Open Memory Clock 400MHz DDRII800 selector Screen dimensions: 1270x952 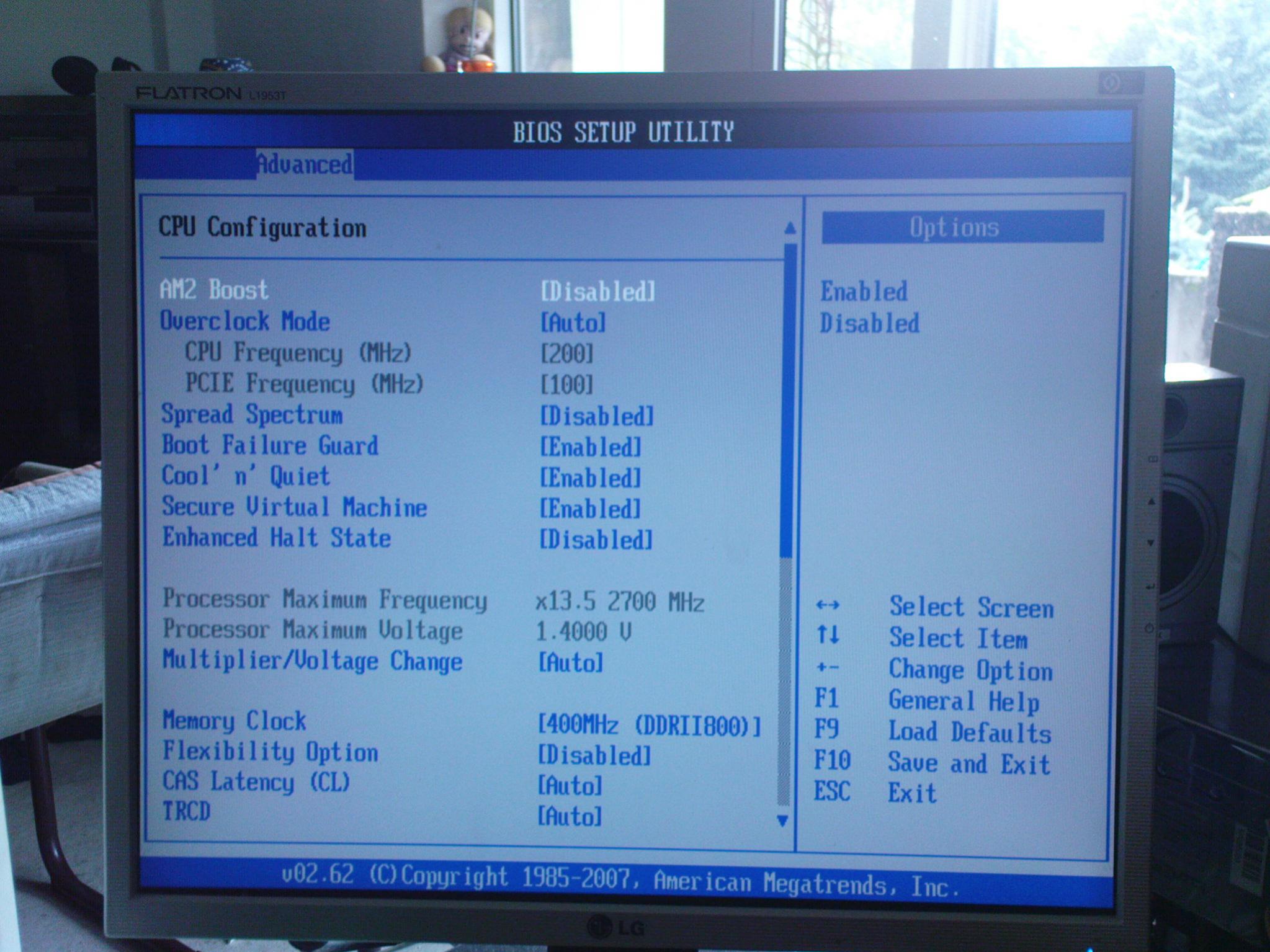coord(648,725)
